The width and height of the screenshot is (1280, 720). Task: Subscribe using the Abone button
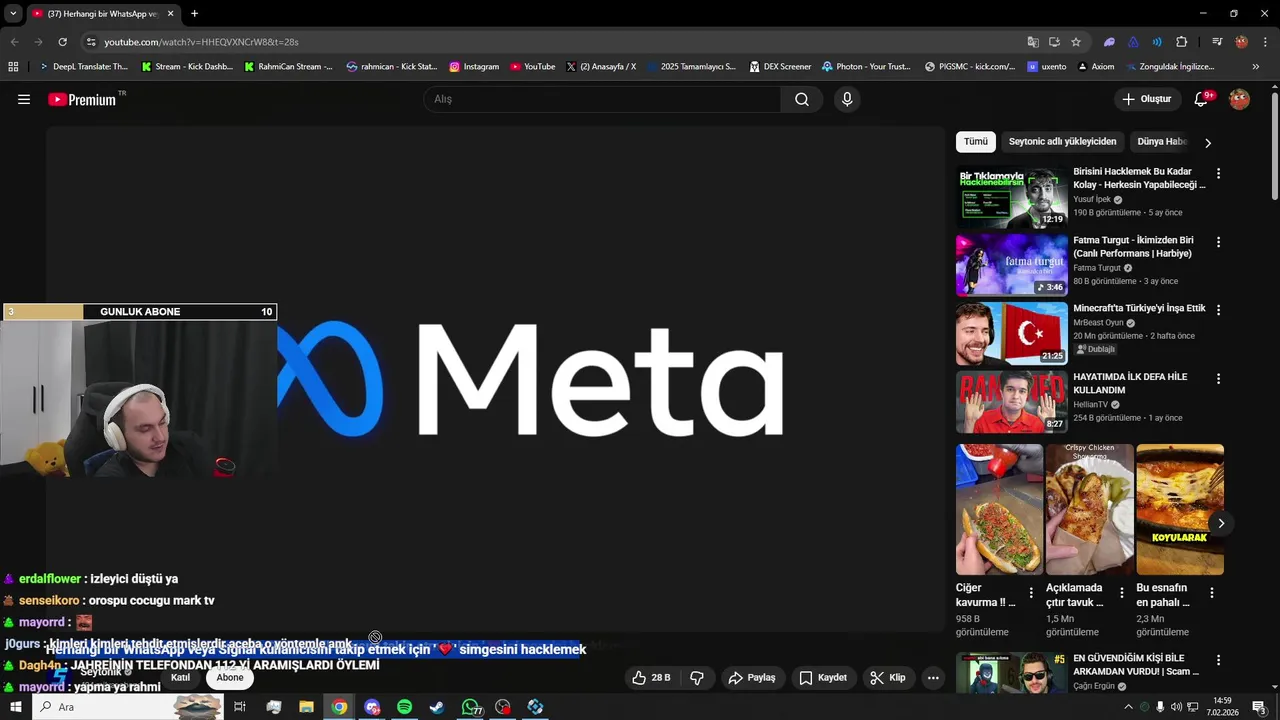click(230, 678)
